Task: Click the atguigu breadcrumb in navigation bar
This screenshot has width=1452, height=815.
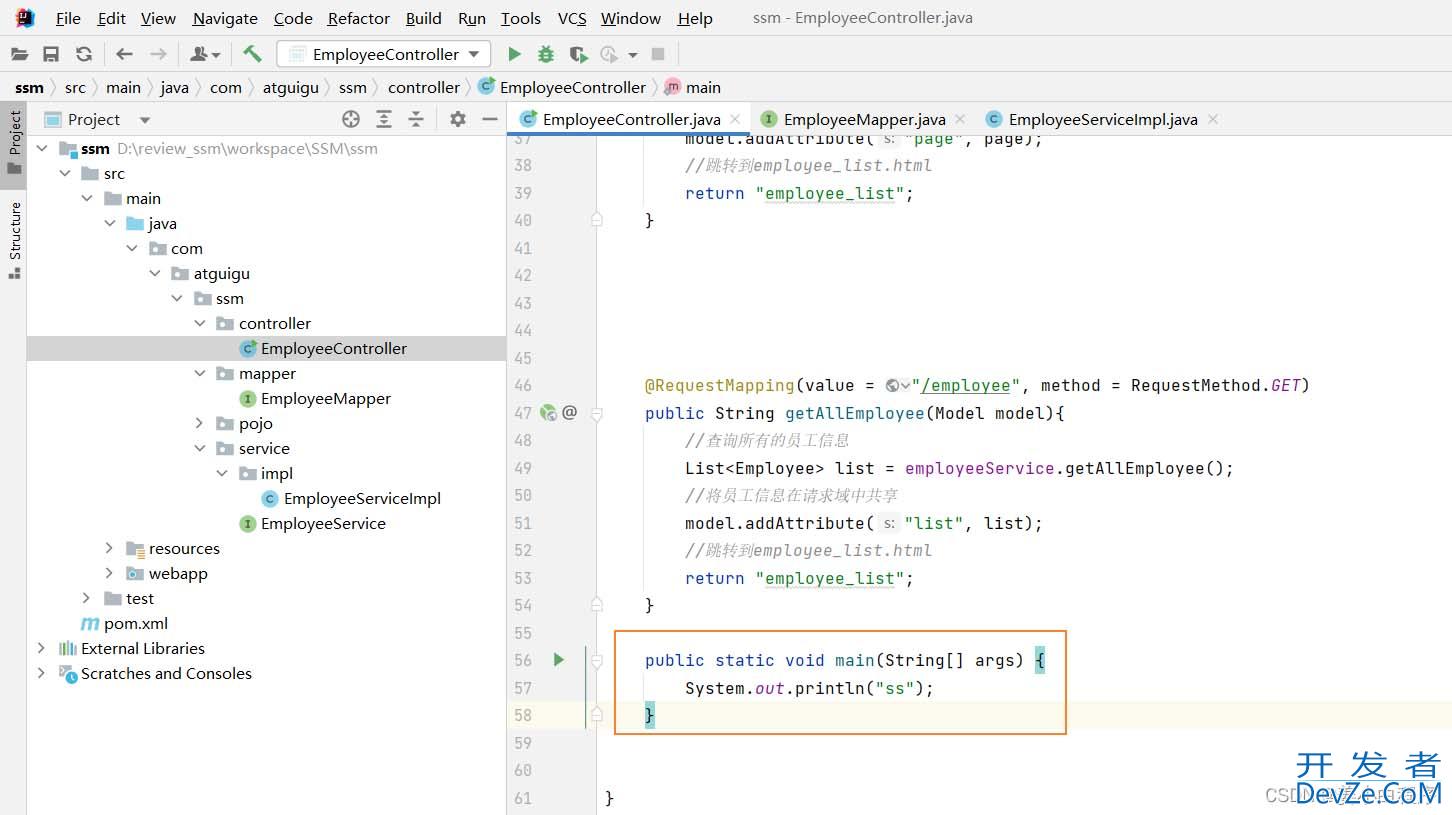Action: [290, 87]
